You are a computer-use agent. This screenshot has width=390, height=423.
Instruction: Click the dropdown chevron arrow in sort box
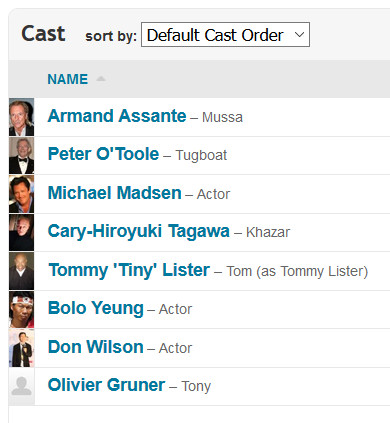(299, 35)
